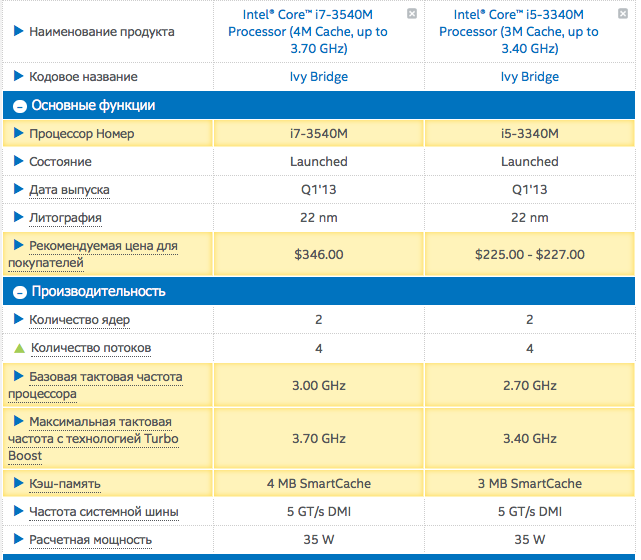Select the i7-3540M processor number cell
This screenshot has width=641, height=560.
(x=319, y=133)
